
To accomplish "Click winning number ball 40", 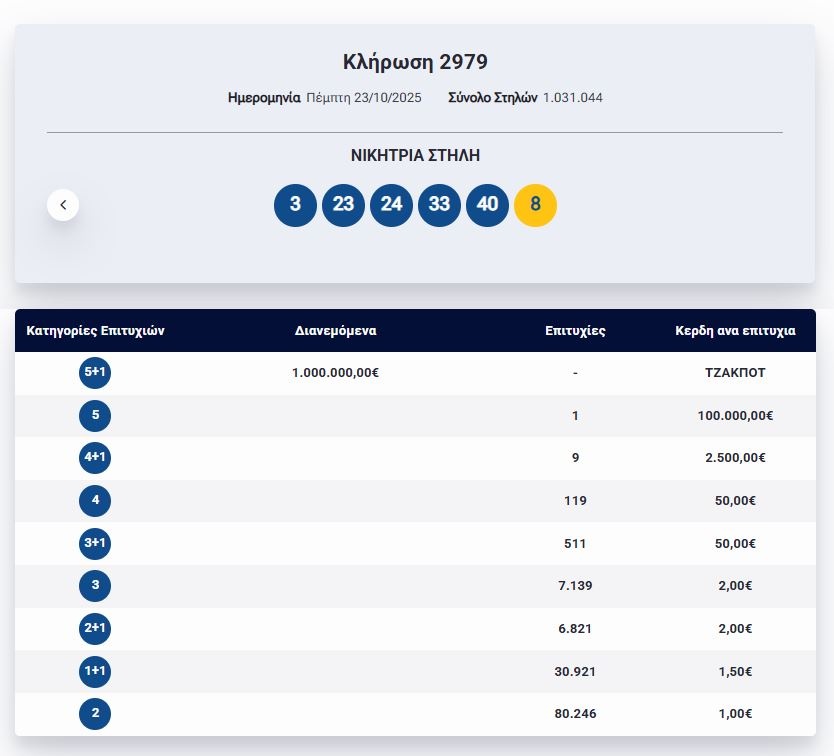I will pos(487,205).
